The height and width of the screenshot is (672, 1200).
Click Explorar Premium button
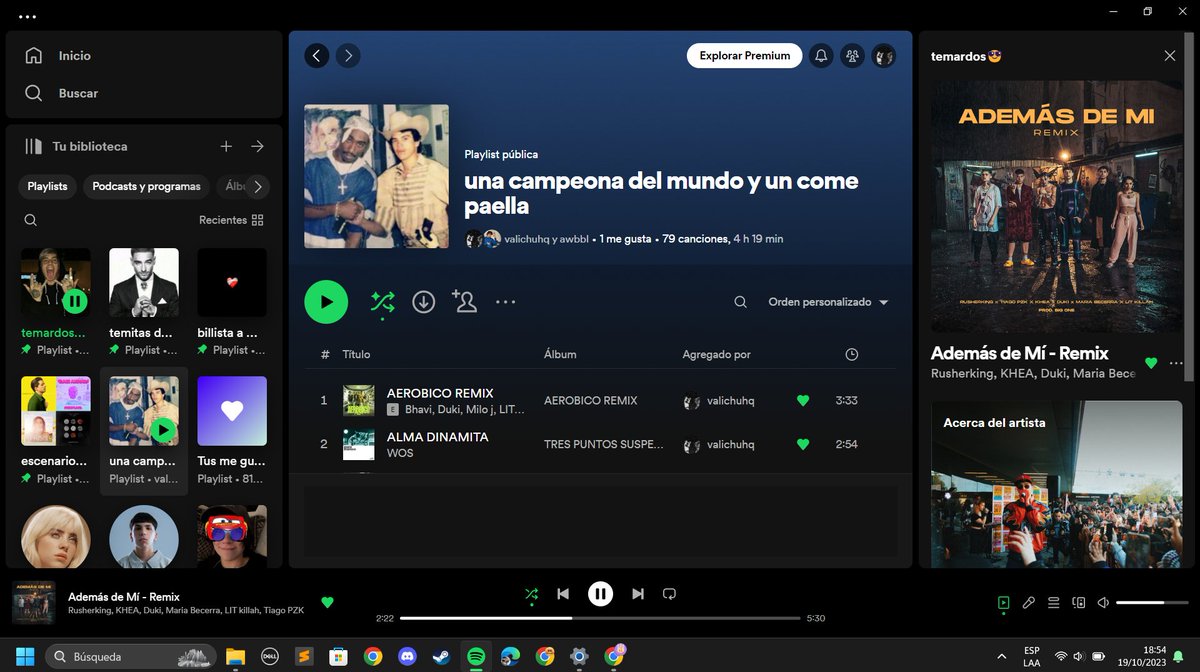click(745, 56)
